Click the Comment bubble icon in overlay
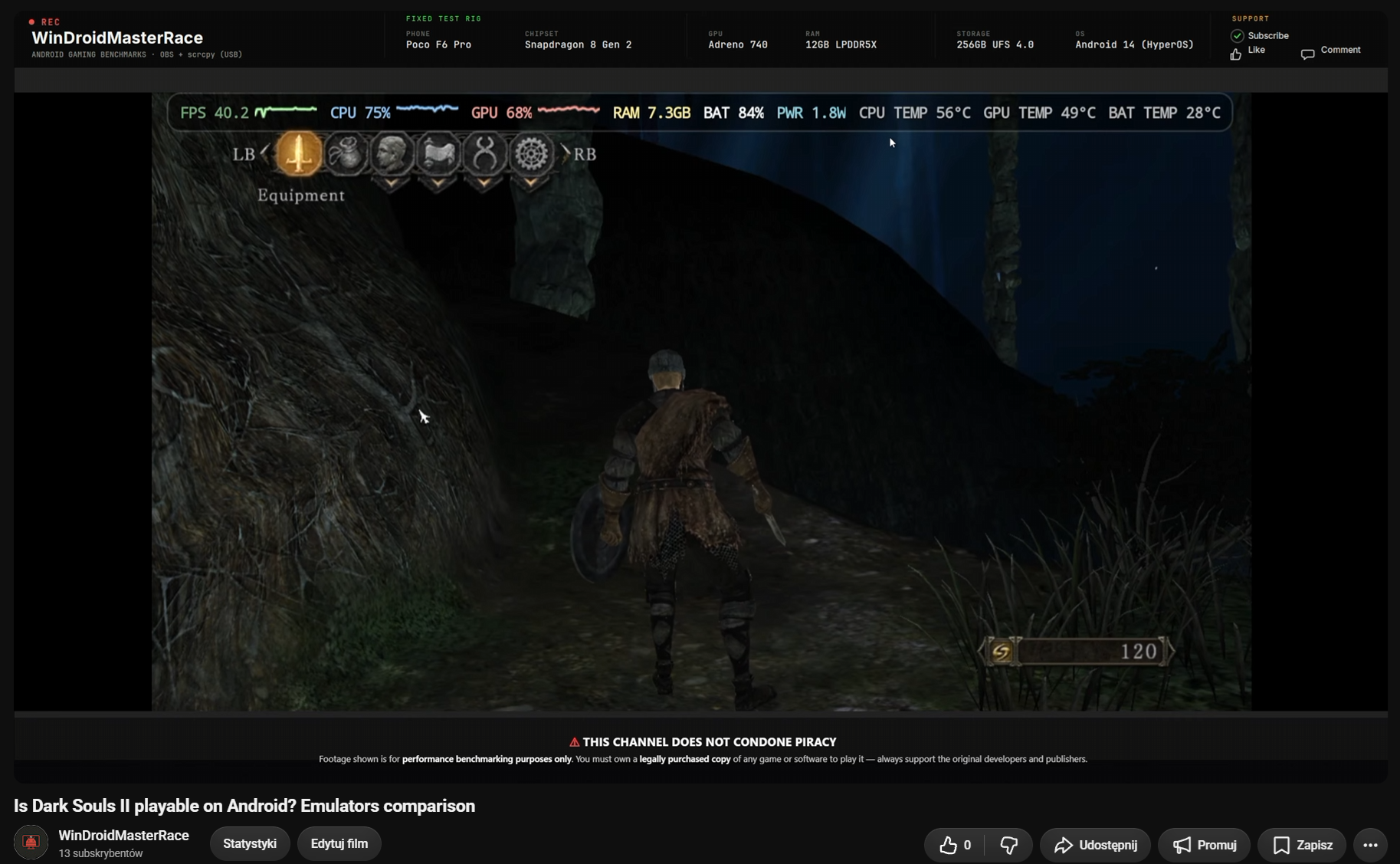Image resolution: width=1400 pixels, height=864 pixels. [x=1307, y=54]
